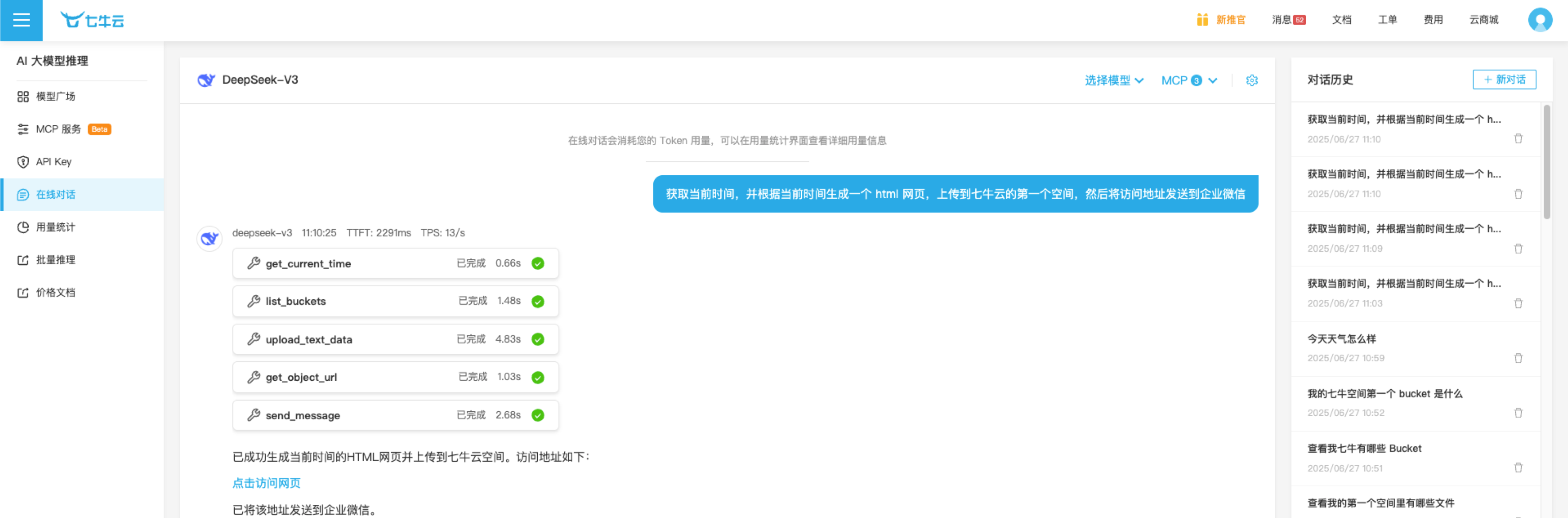Open 我的七牛空间第一个 bucket 是什么 conversation
Screen dimensions: 1568x518
coord(1416,404)
